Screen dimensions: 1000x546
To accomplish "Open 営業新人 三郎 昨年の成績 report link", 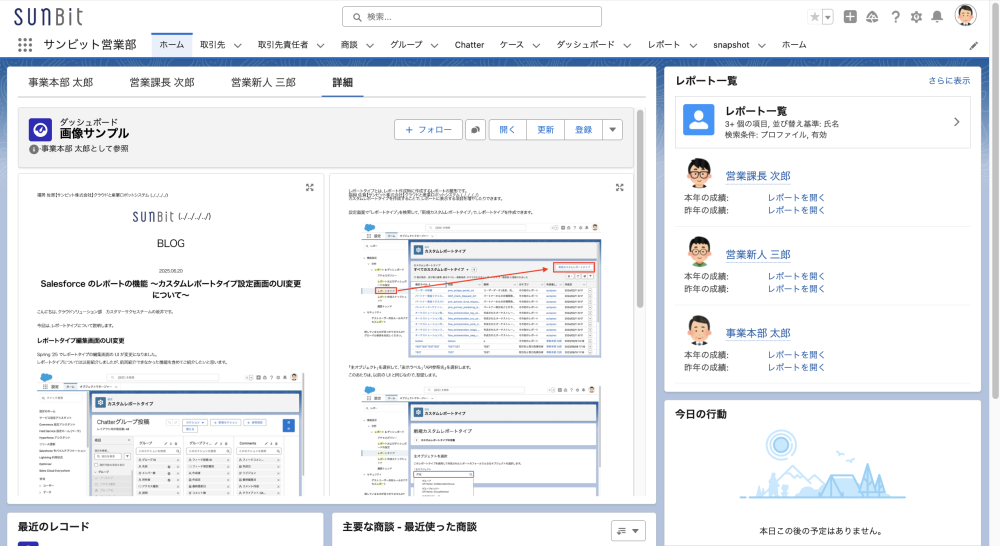I will (x=796, y=289).
